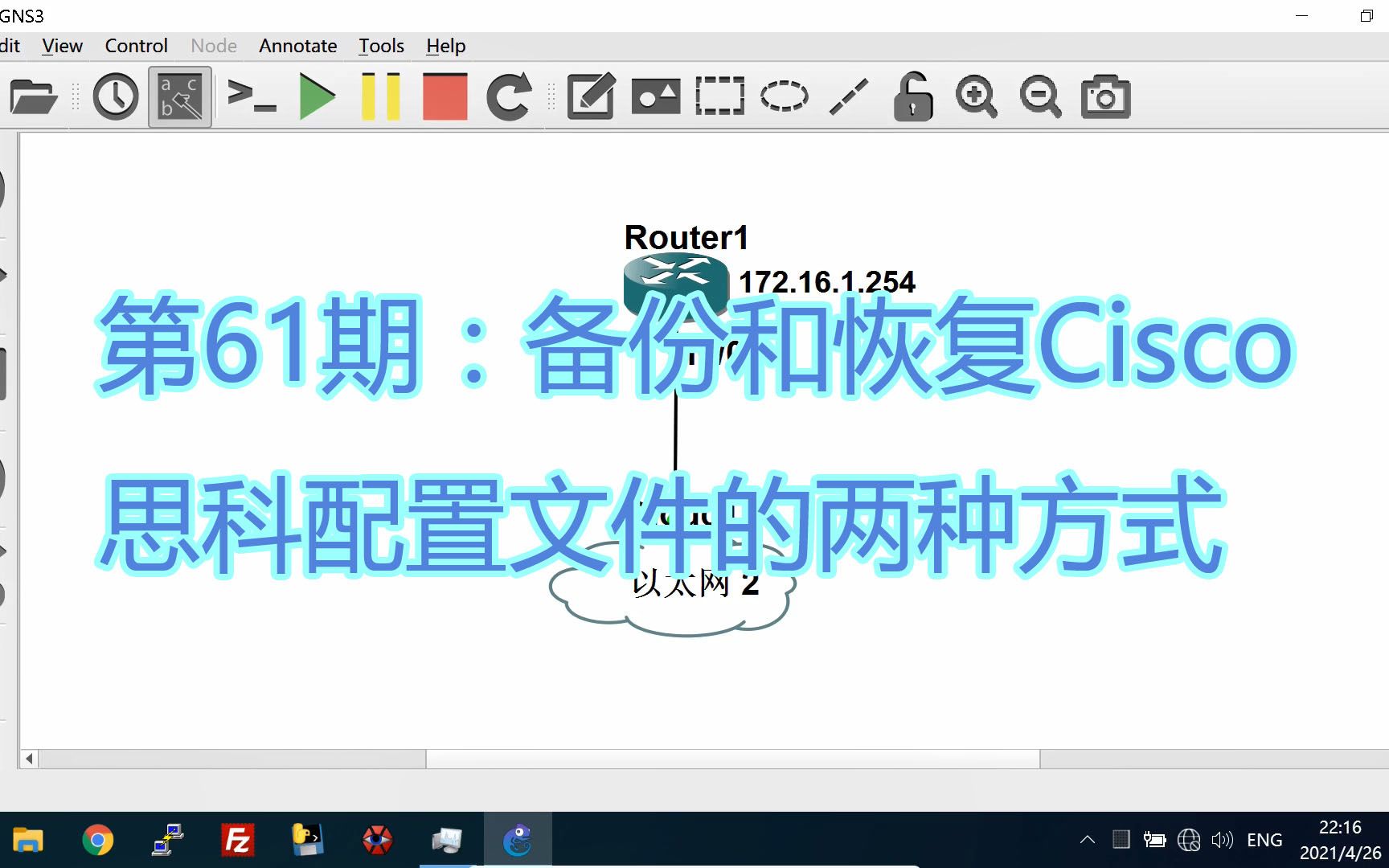The image size is (1389, 868).
Task: Show hidden tray icons chevron
Action: click(x=1088, y=841)
